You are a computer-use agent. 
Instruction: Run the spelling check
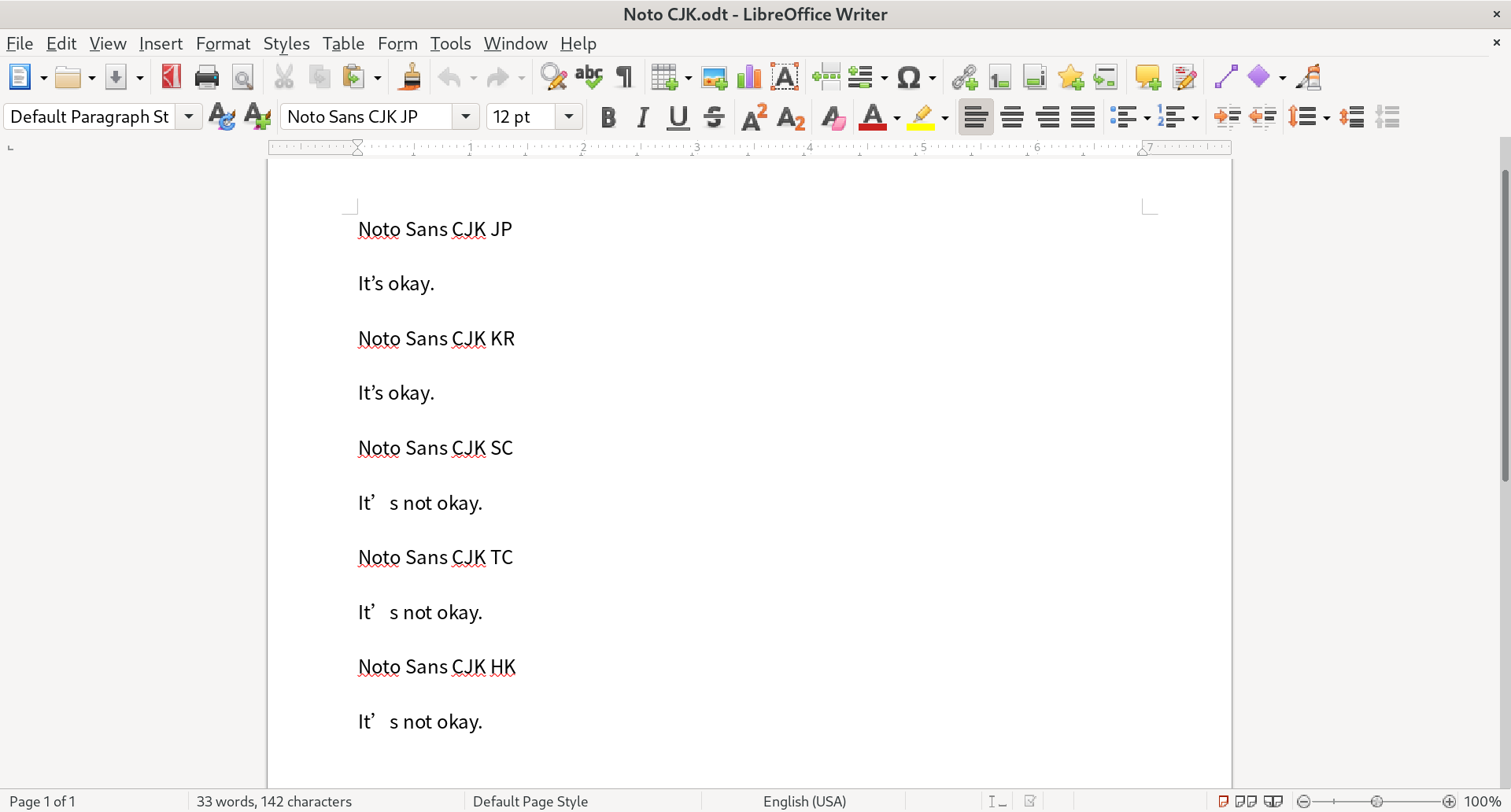(589, 77)
